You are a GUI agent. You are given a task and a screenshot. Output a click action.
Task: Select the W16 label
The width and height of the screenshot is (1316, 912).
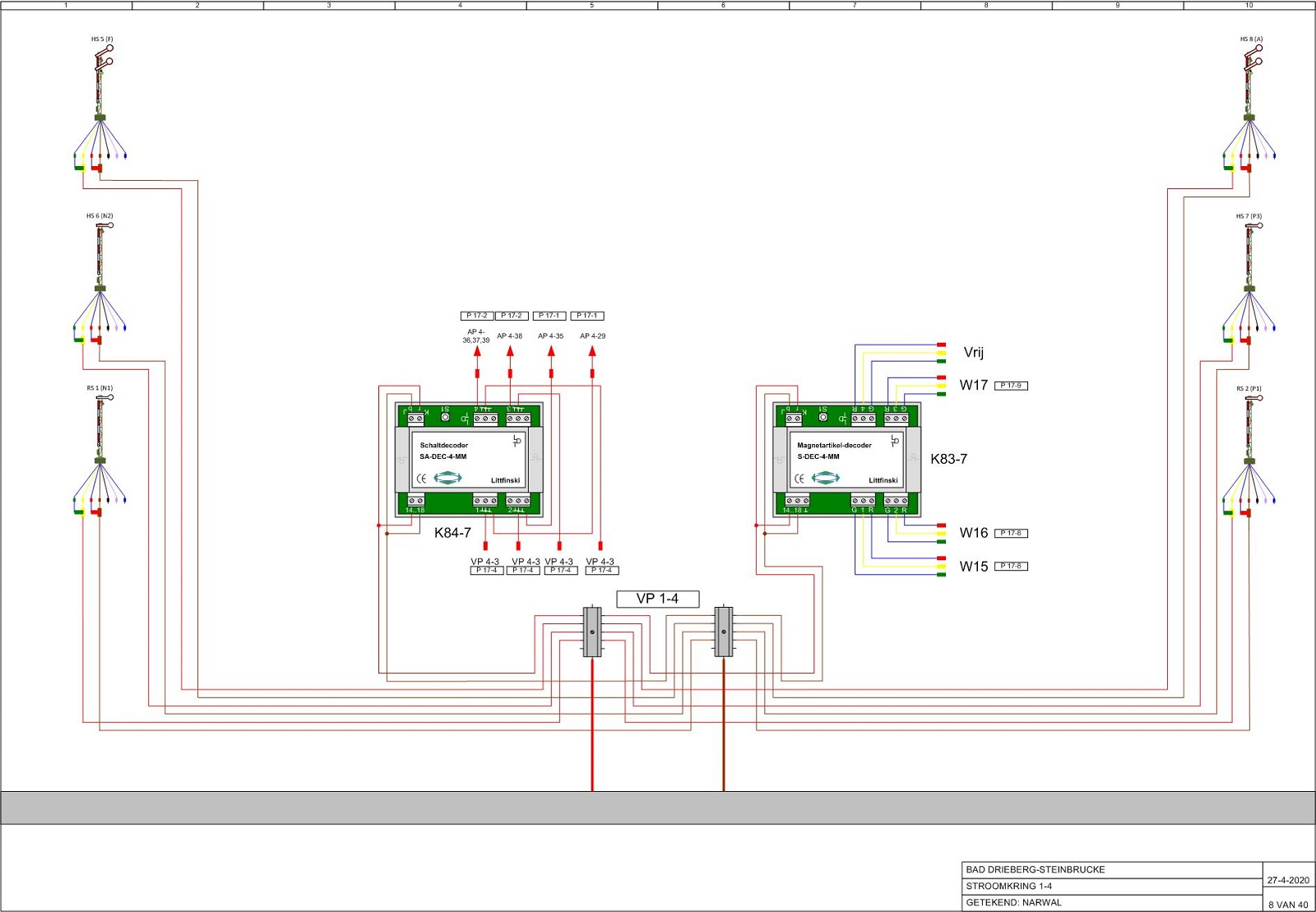coord(974,533)
